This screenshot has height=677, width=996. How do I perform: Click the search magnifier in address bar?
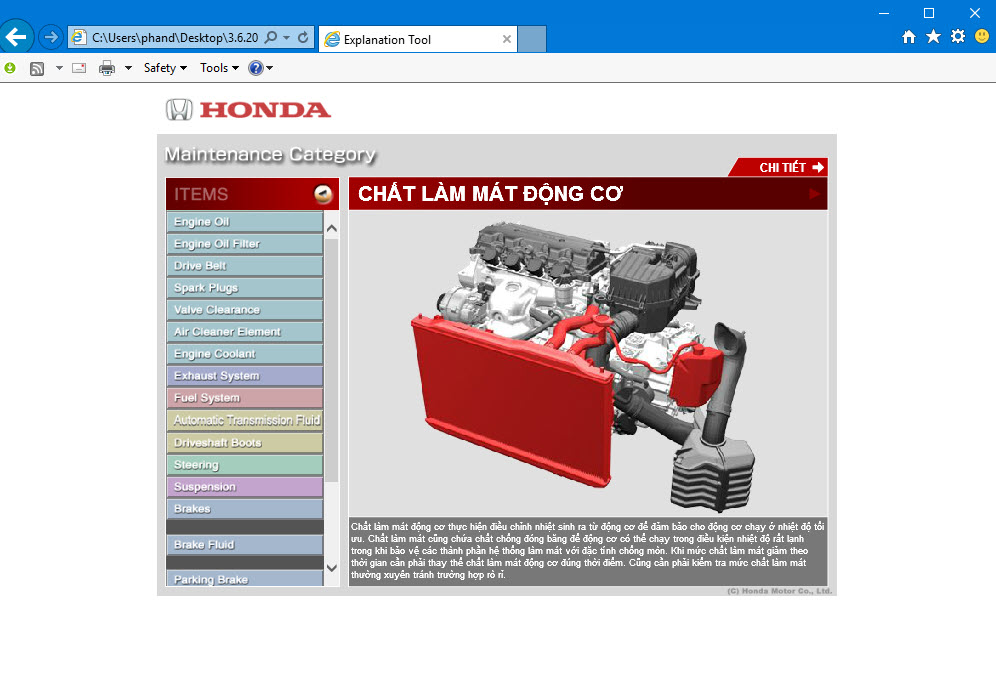click(x=271, y=37)
